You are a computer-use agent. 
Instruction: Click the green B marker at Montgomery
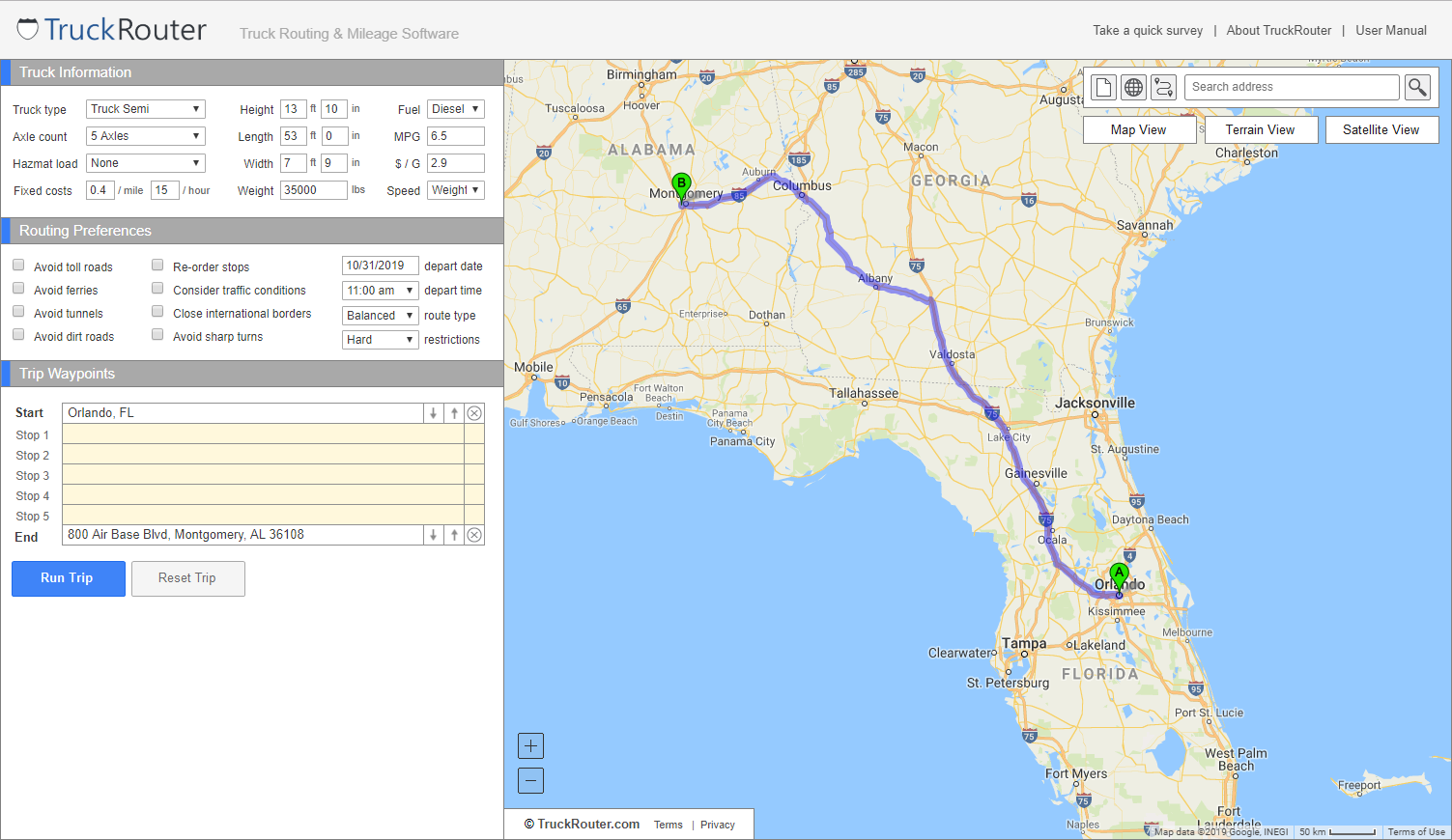[x=681, y=186]
